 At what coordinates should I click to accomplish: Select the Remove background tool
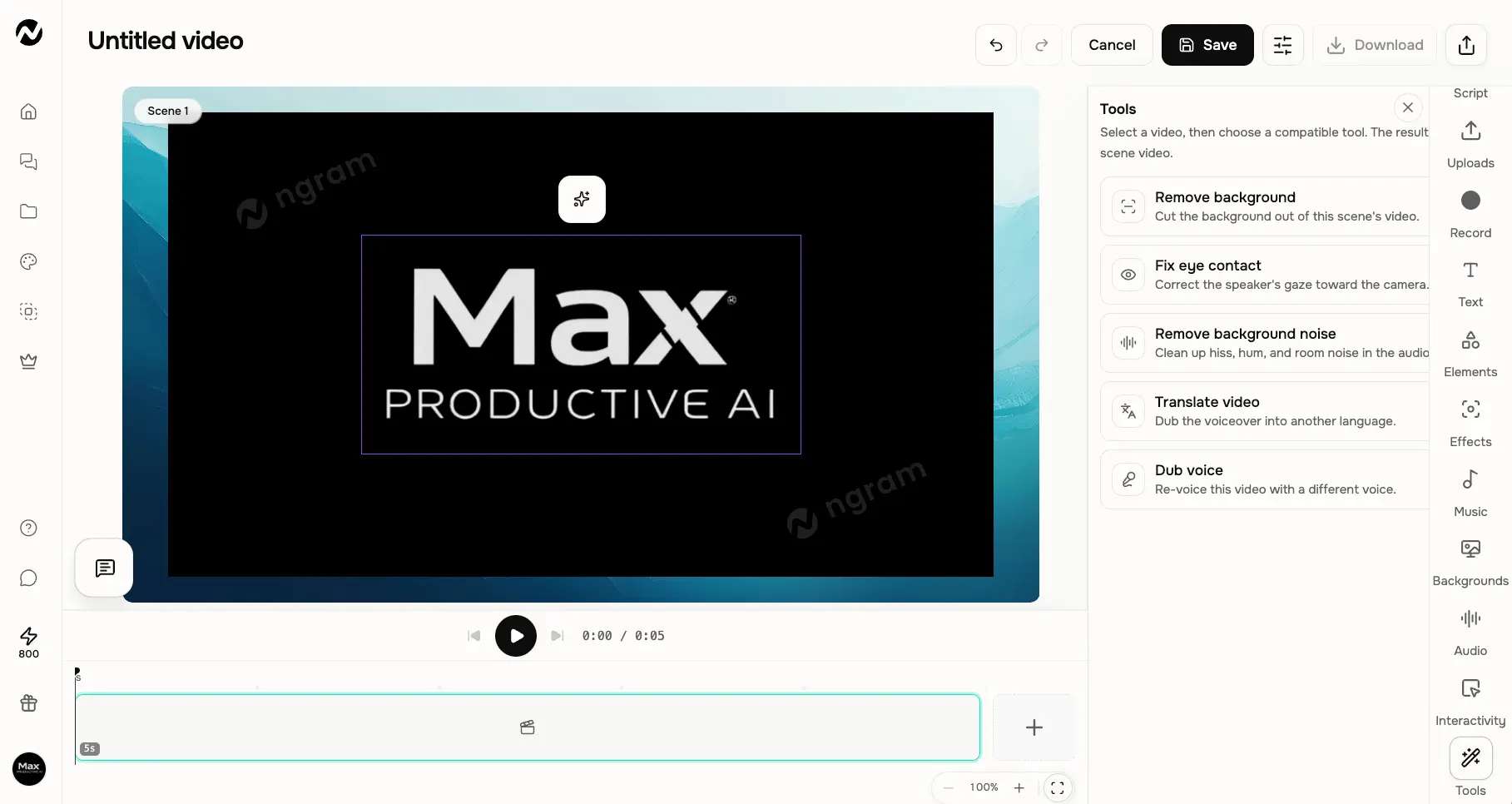[1265, 206]
